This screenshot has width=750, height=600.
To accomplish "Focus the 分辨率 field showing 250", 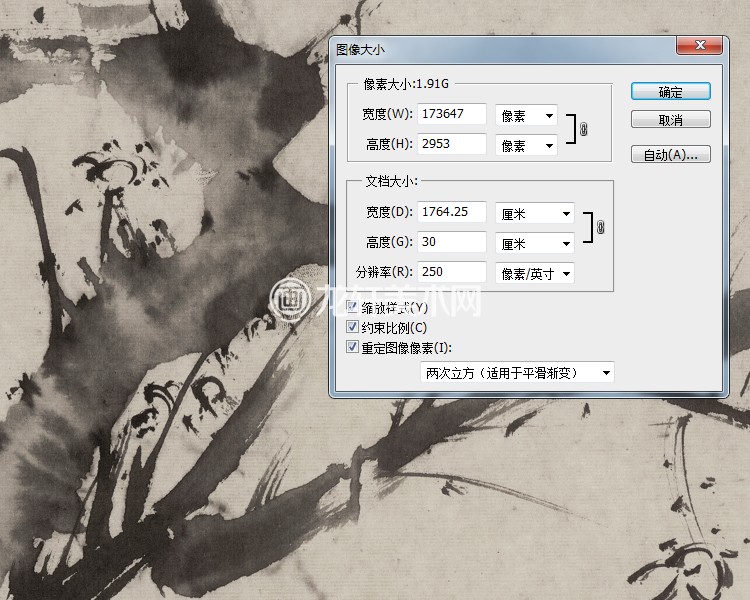I will tap(452, 272).
